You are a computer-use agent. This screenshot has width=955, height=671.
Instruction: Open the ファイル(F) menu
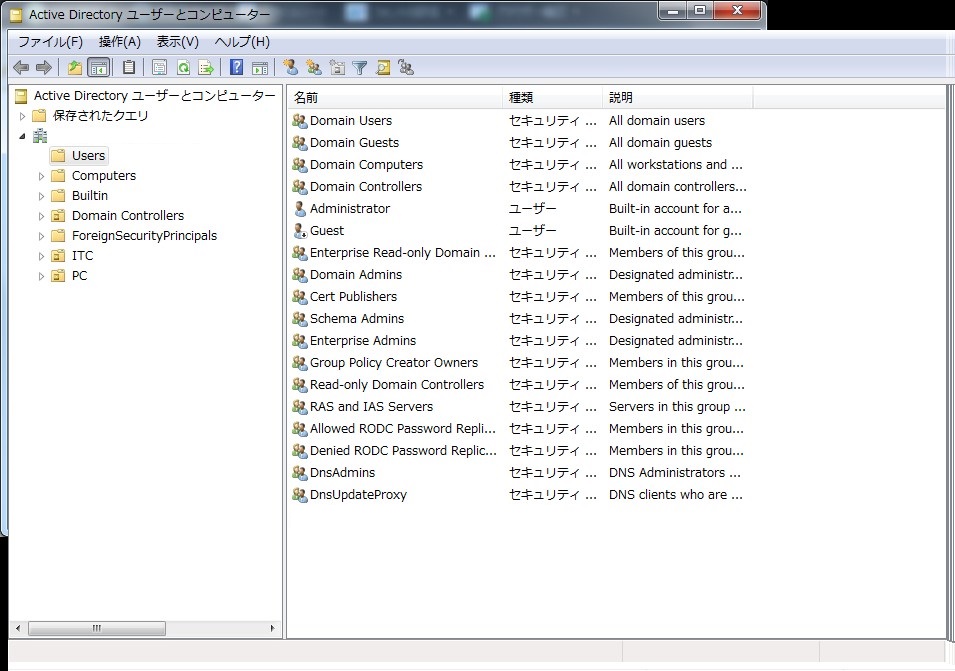click(x=50, y=41)
